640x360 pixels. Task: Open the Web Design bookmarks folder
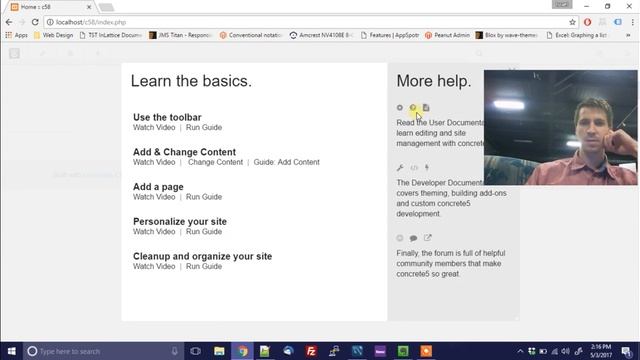click(x=53, y=36)
